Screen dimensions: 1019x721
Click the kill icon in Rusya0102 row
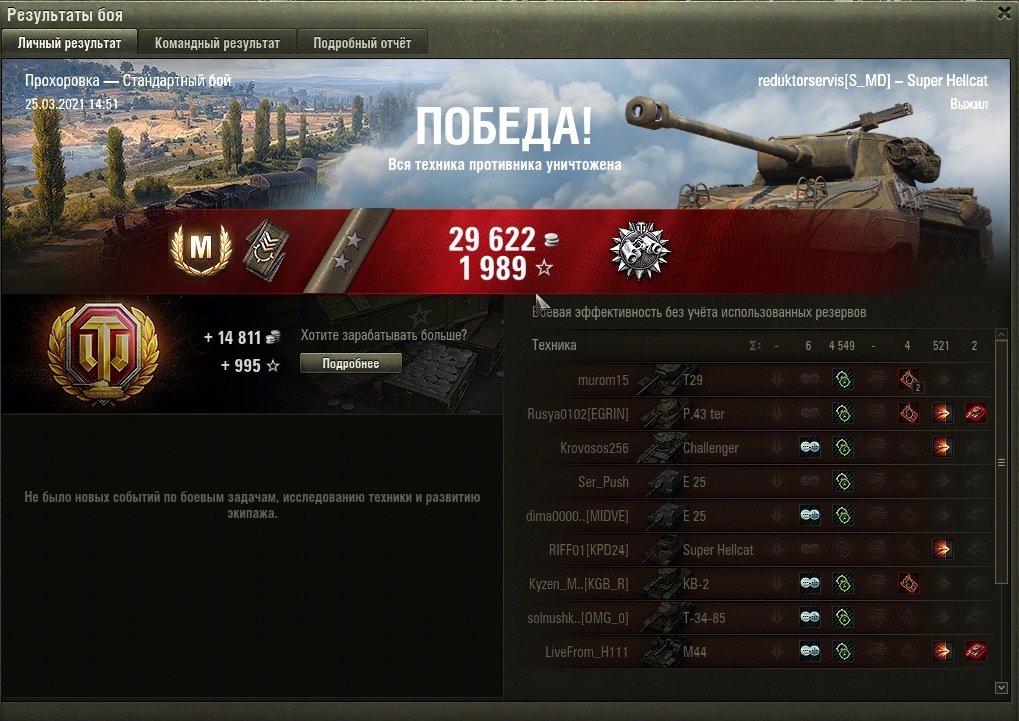[975, 413]
